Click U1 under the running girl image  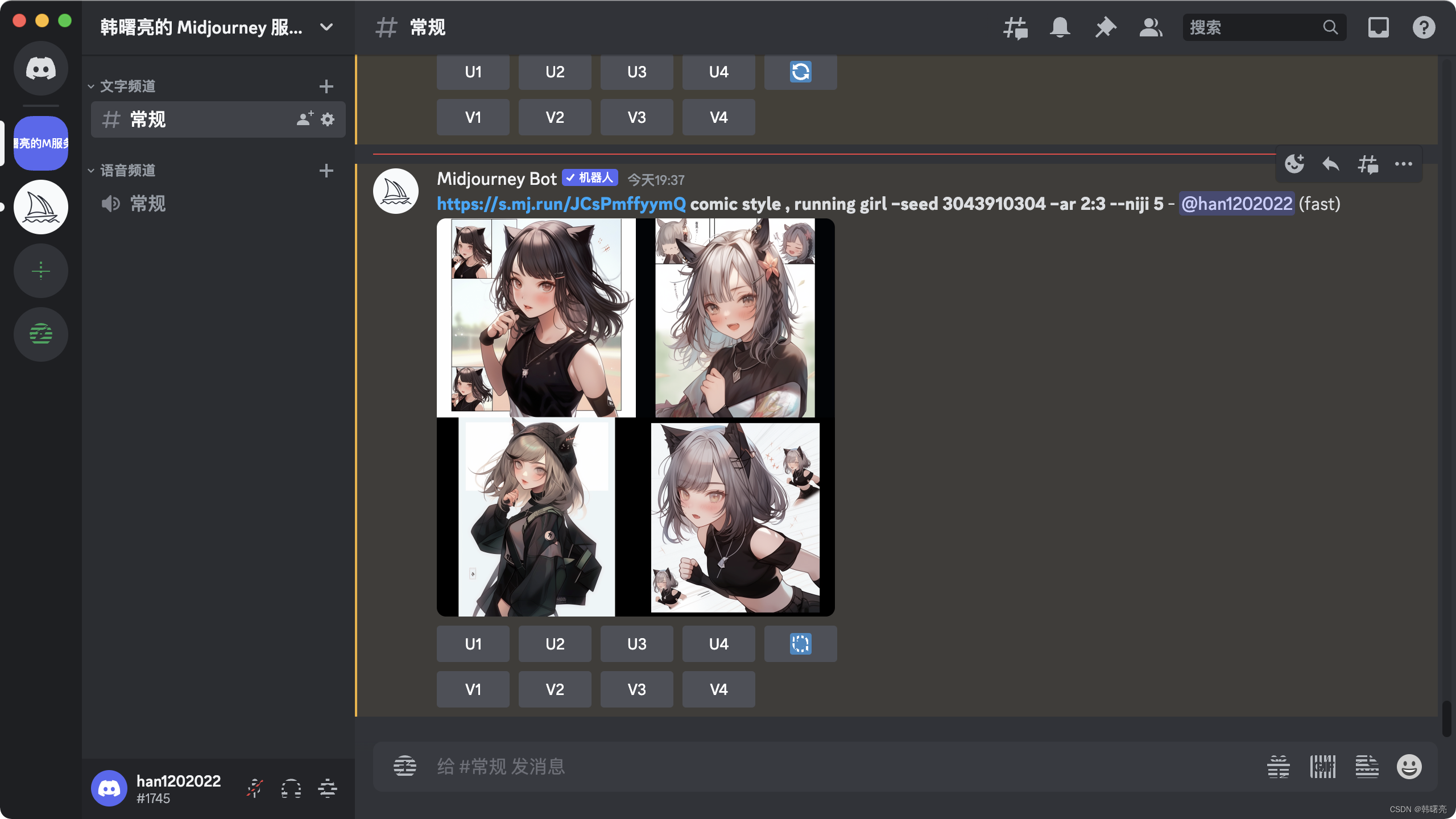473,644
